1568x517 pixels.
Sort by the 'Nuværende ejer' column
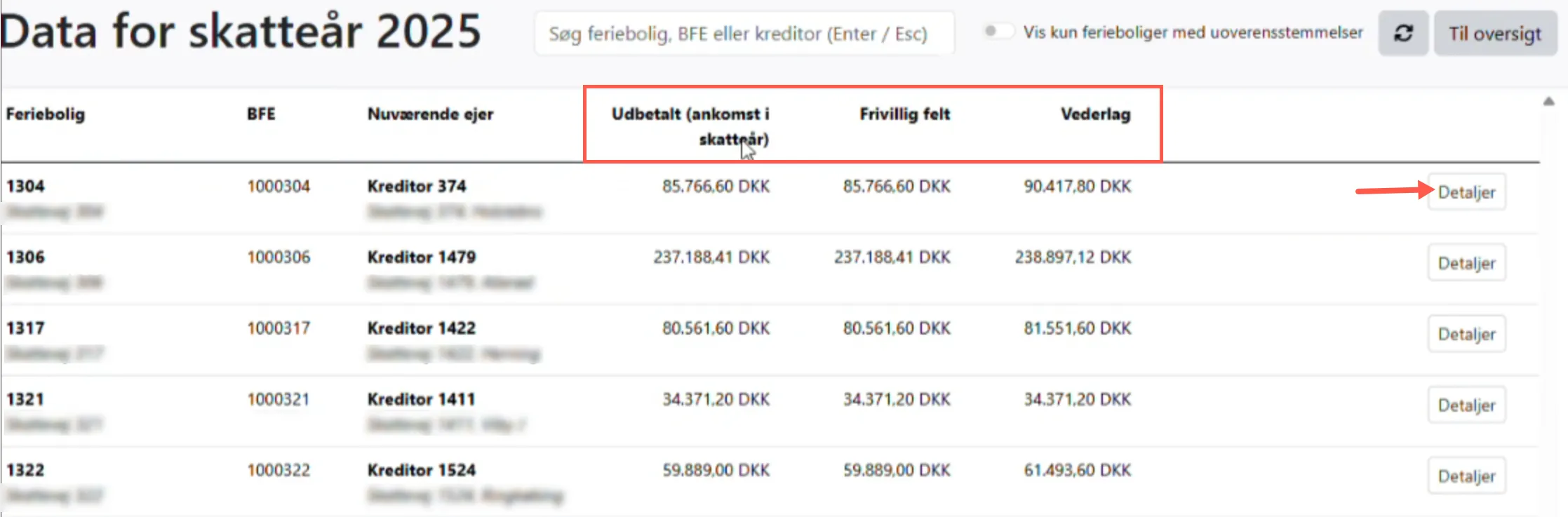pyautogui.click(x=430, y=114)
